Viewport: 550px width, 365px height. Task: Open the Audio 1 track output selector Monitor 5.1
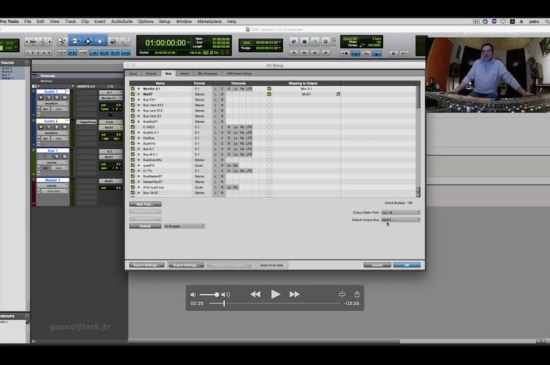110,98
